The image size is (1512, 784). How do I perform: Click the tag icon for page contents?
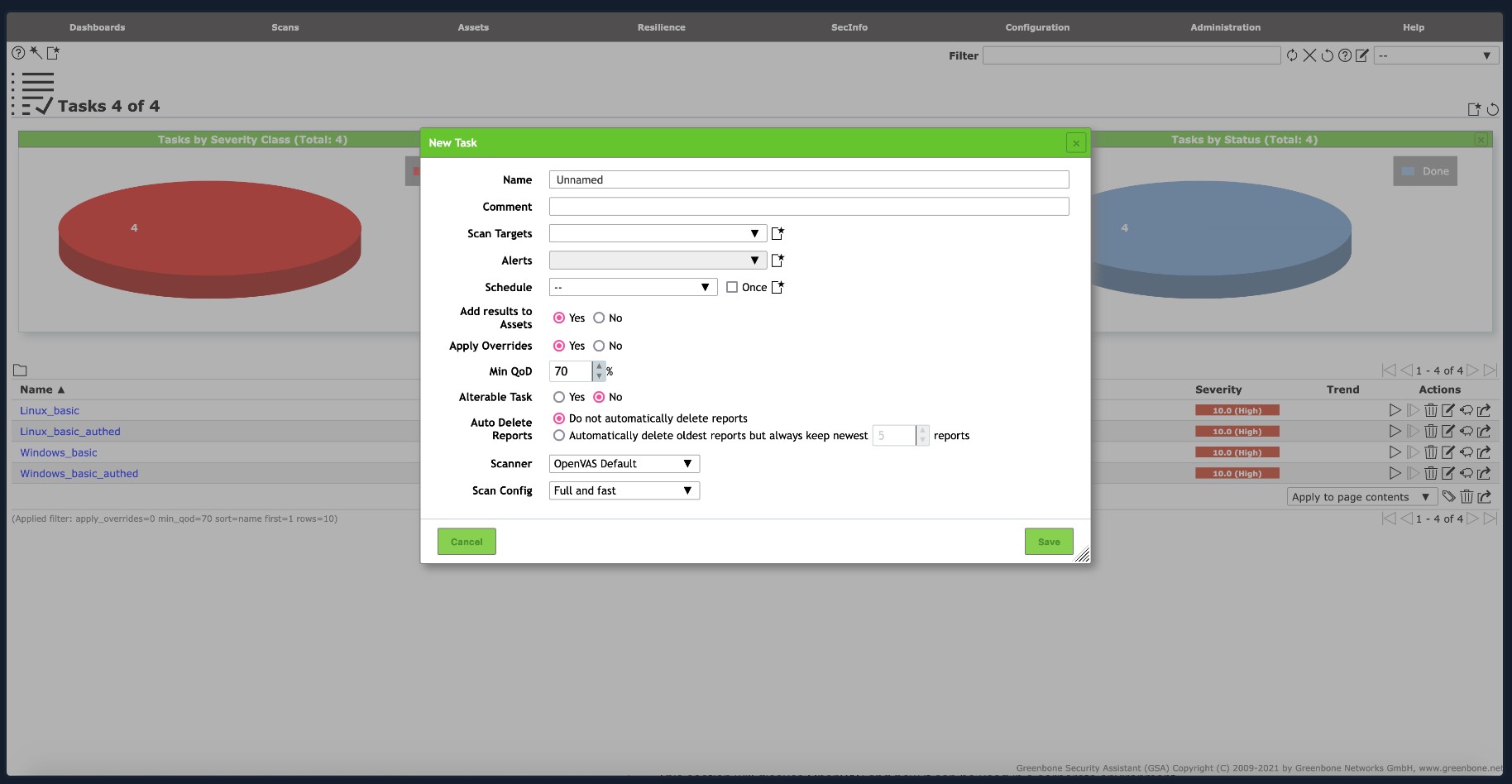[x=1448, y=496]
